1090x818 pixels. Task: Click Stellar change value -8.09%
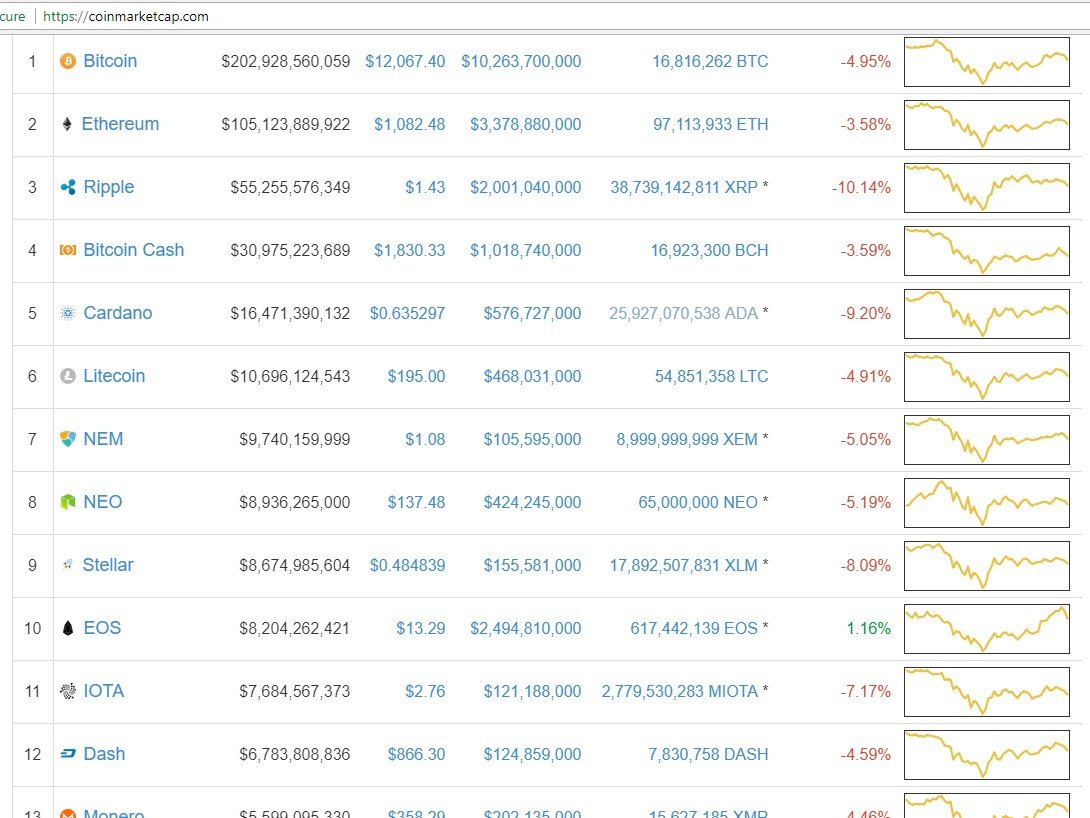coord(865,565)
